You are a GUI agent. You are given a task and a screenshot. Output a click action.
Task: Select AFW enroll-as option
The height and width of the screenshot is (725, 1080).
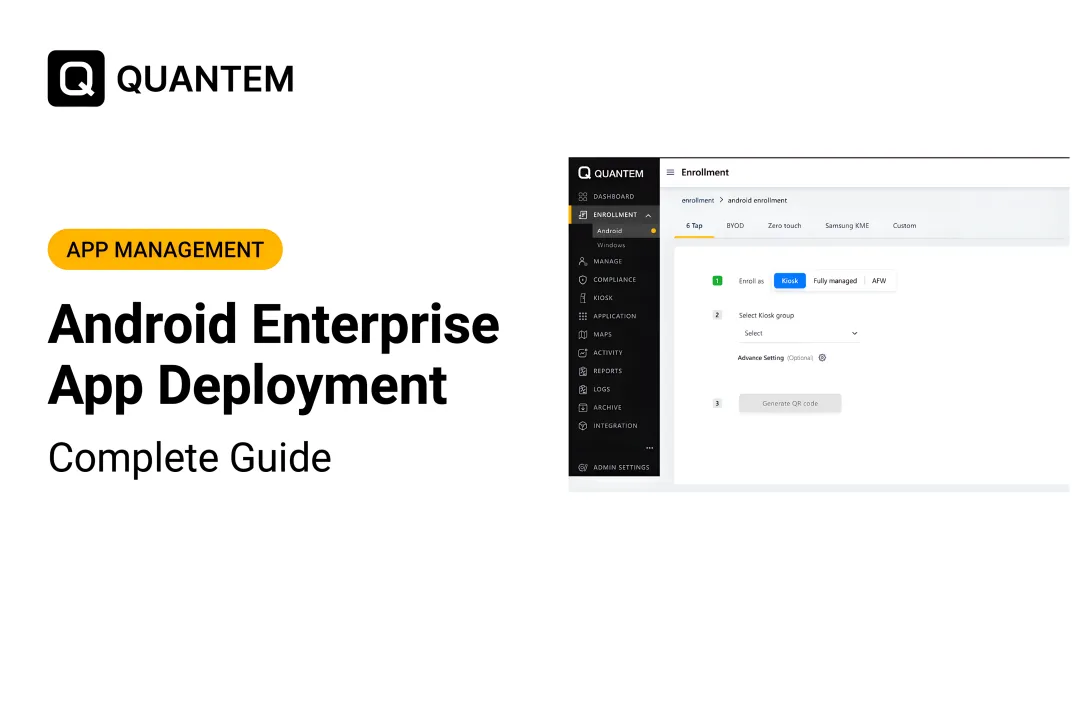[879, 280]
